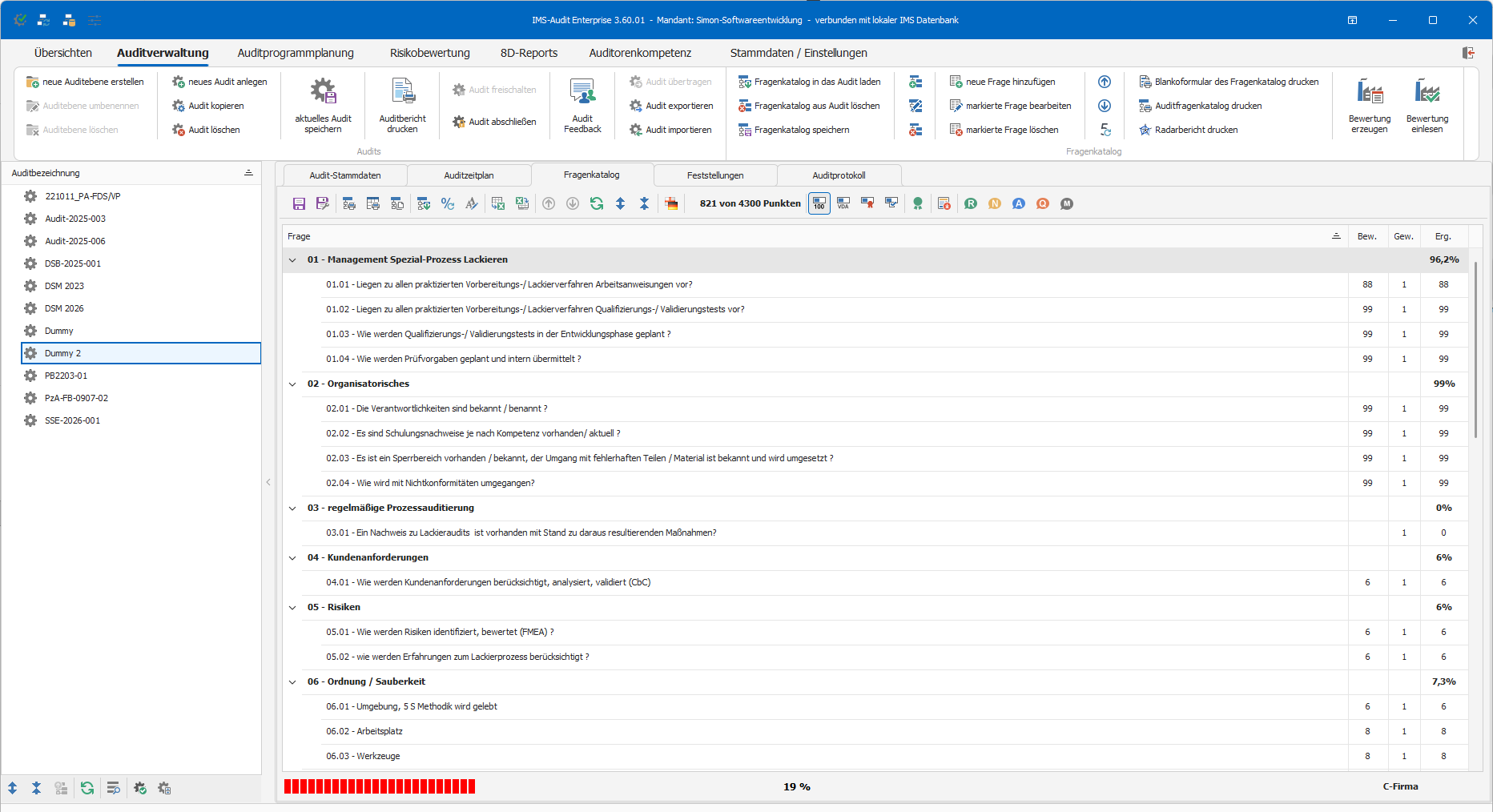
Task: Collapse left panel with splitter arrow
Action: click(268, 482)
